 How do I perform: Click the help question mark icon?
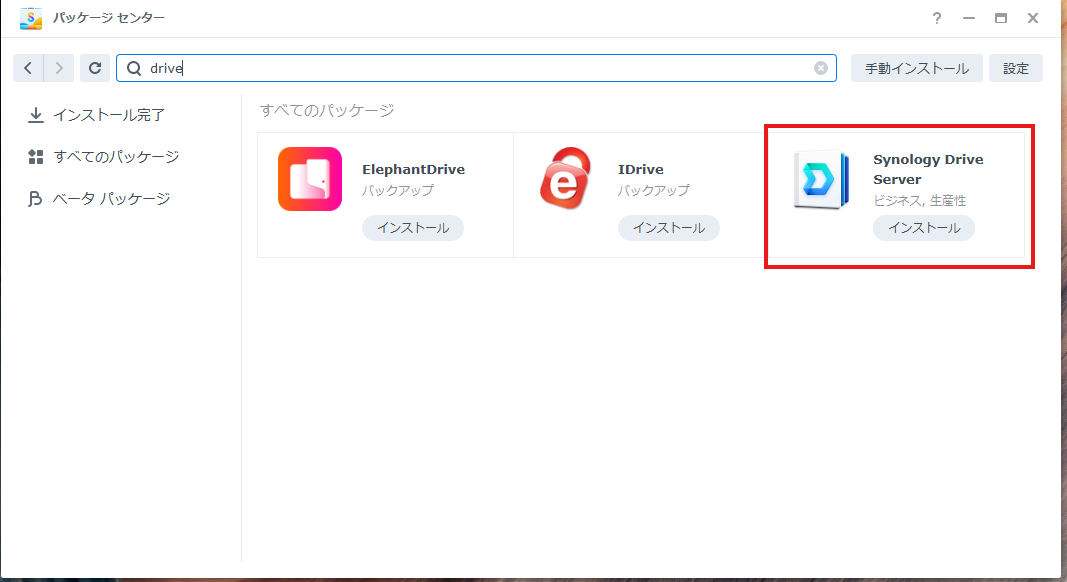937,18
